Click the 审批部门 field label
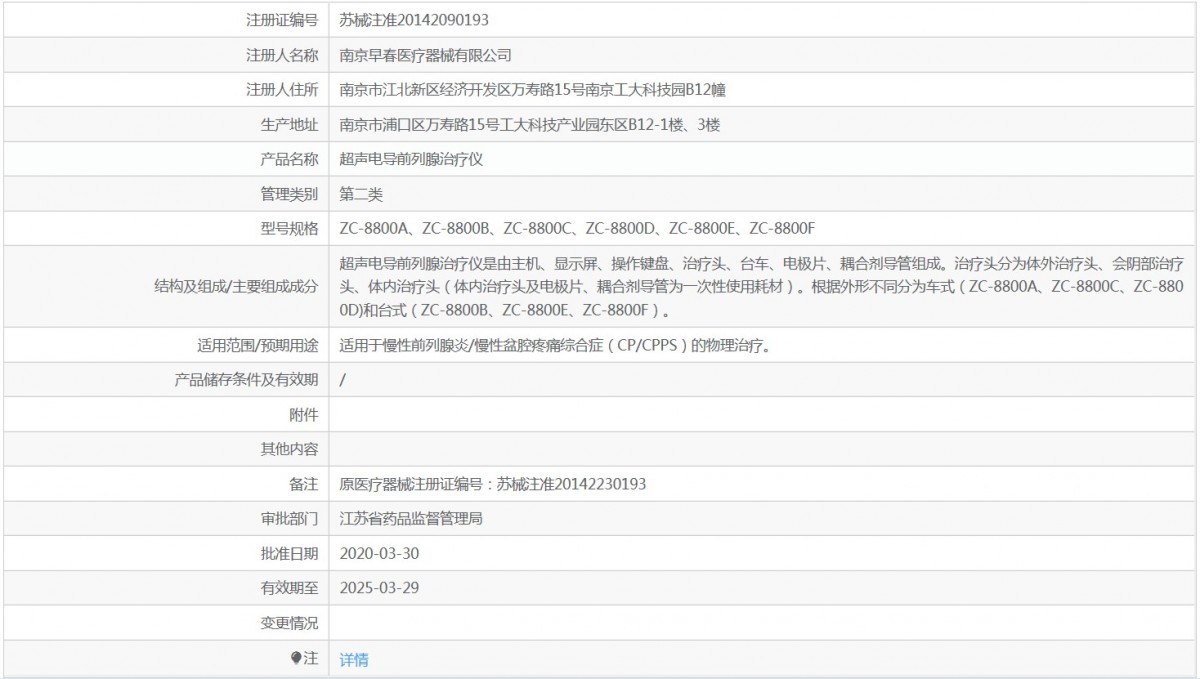 [x=289, y=518]
